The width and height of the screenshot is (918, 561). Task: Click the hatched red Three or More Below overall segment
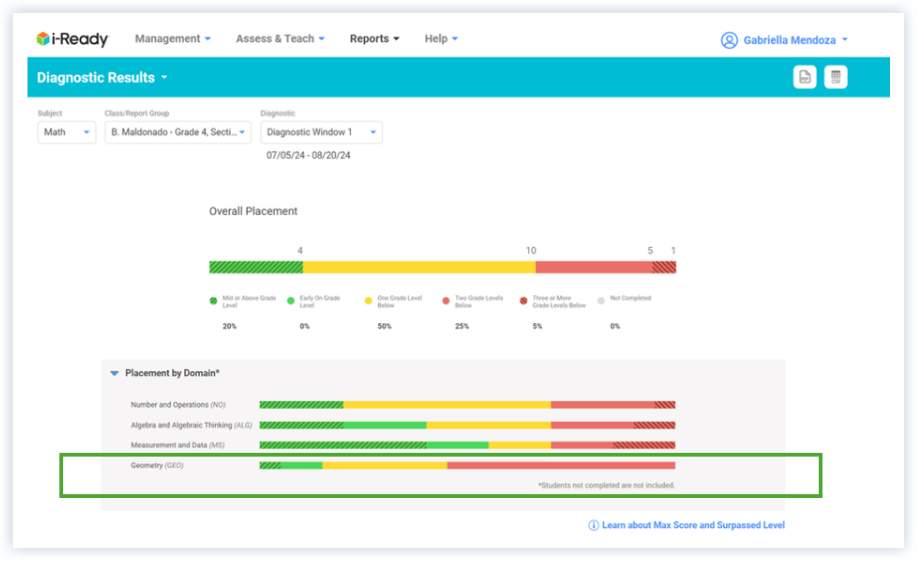(x=664, y=268)
